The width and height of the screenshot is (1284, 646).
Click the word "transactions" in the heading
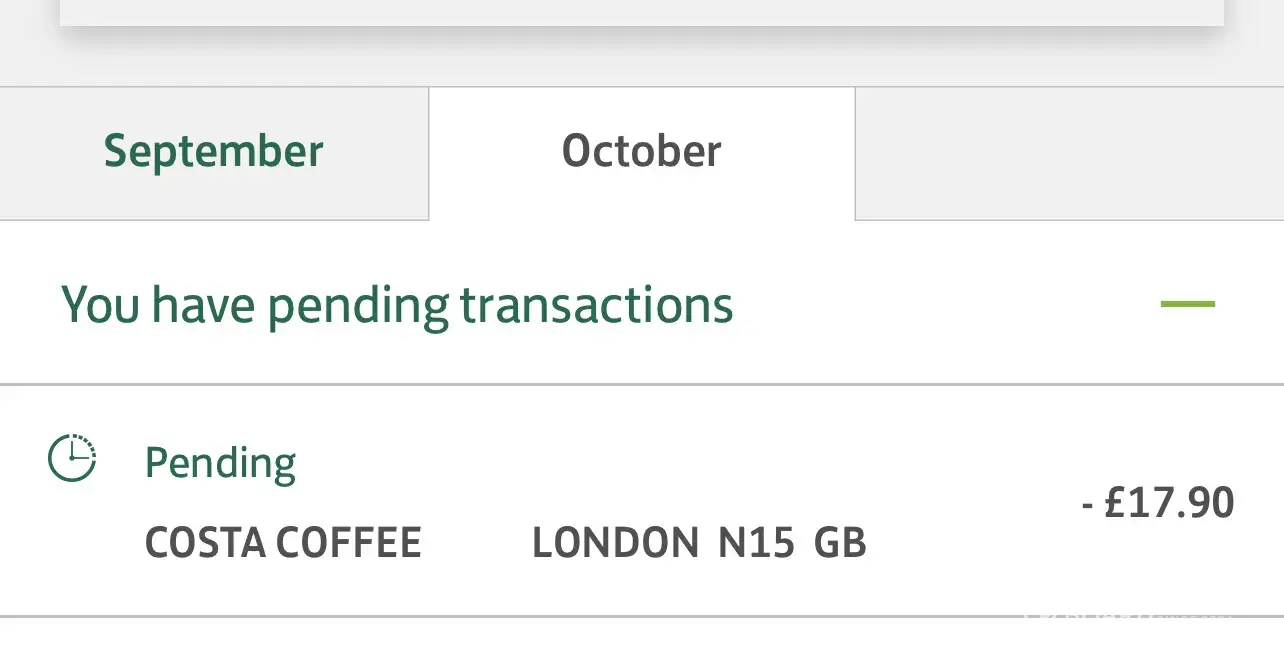597,304
